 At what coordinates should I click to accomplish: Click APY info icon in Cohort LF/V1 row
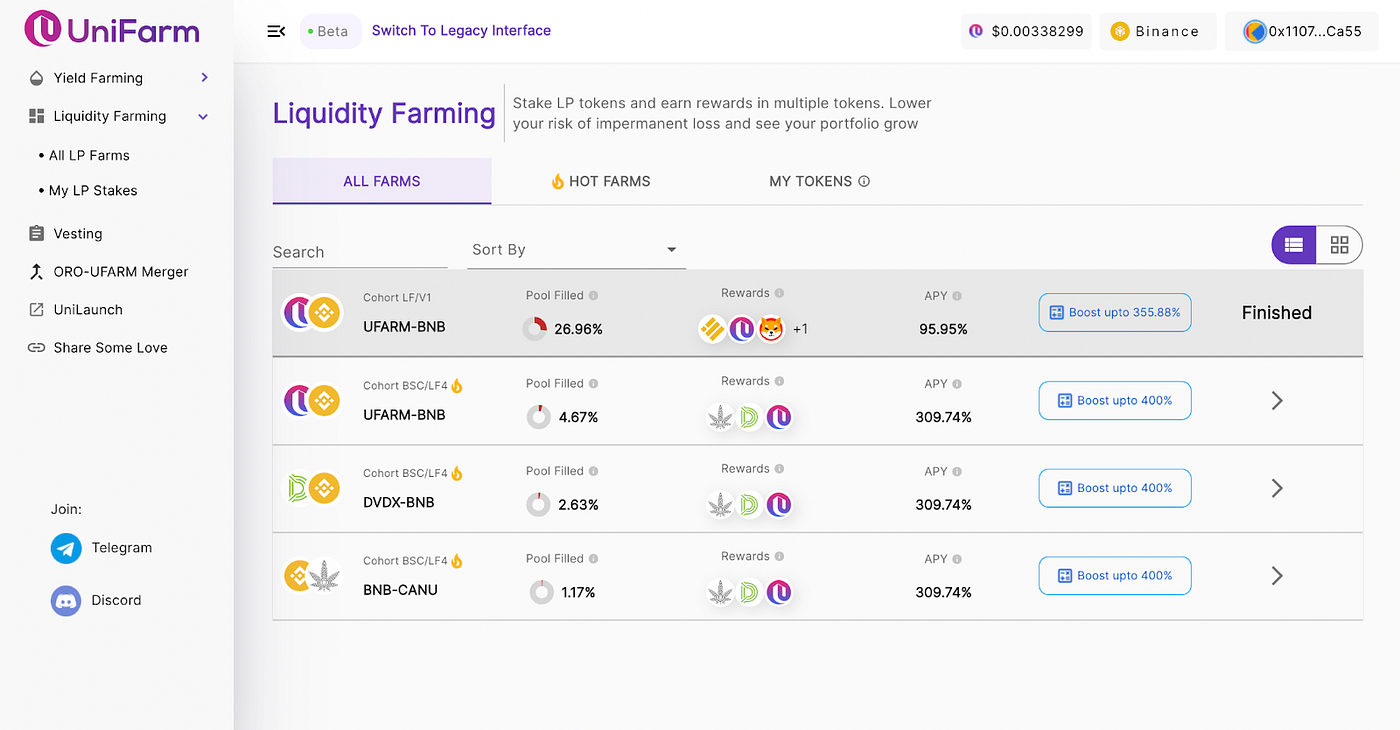[x=957, y=296]
